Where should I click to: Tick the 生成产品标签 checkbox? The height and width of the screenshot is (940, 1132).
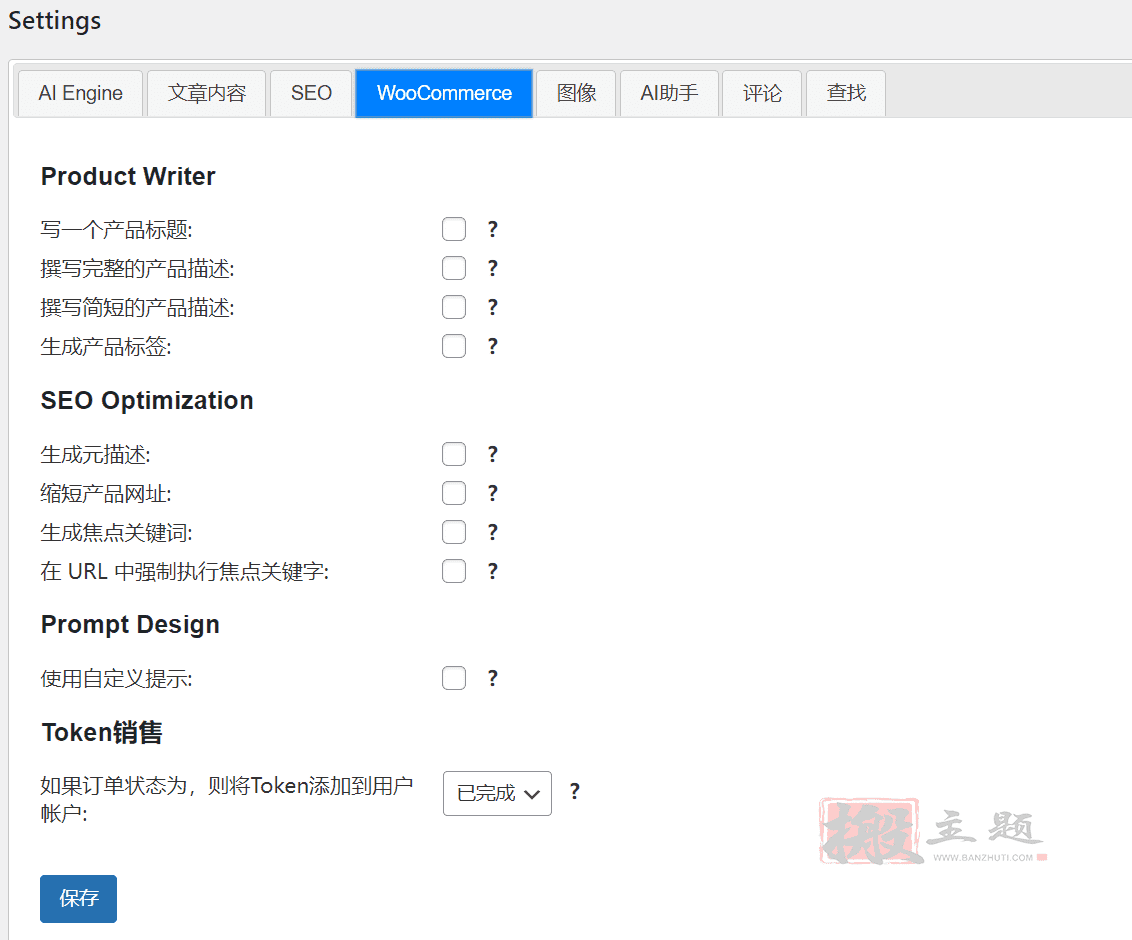(454, 347)
